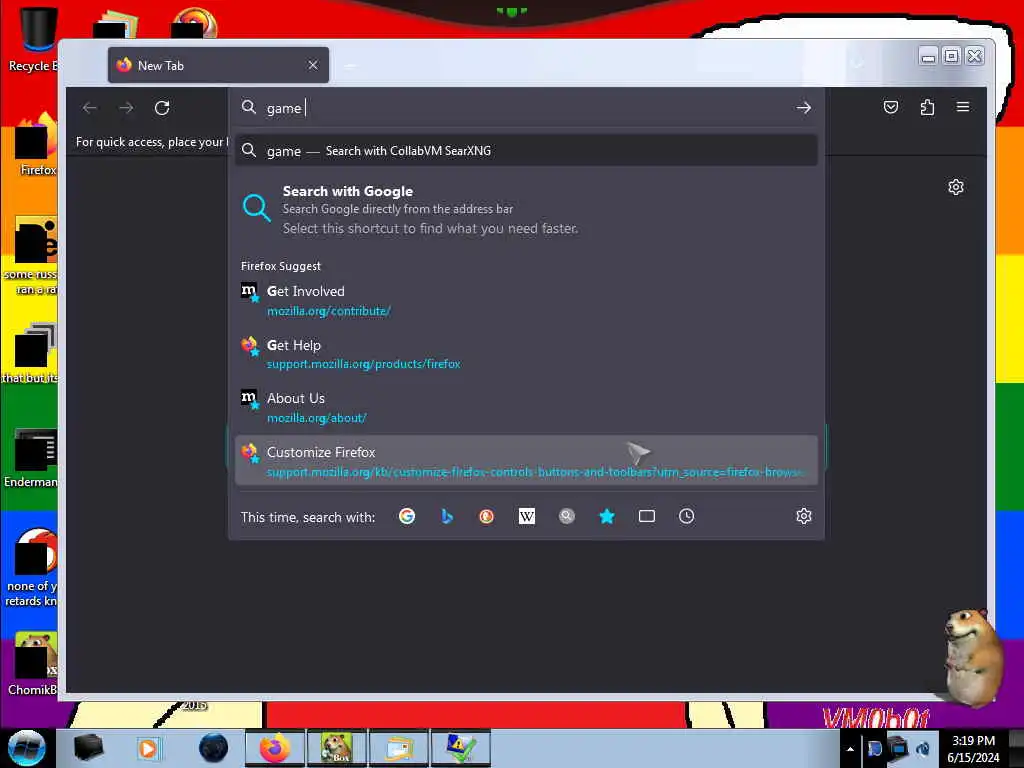Show hidden tray icons arrow
Screen dimensions: 1024x768
850,749
